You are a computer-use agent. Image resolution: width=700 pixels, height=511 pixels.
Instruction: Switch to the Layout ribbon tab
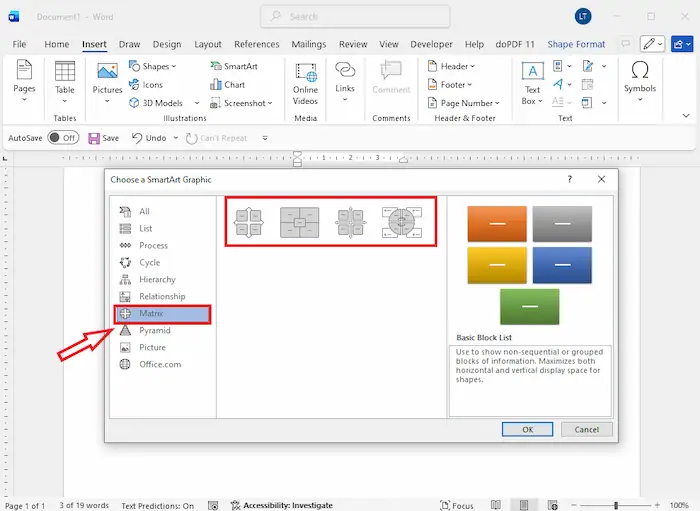coord(208,44)
